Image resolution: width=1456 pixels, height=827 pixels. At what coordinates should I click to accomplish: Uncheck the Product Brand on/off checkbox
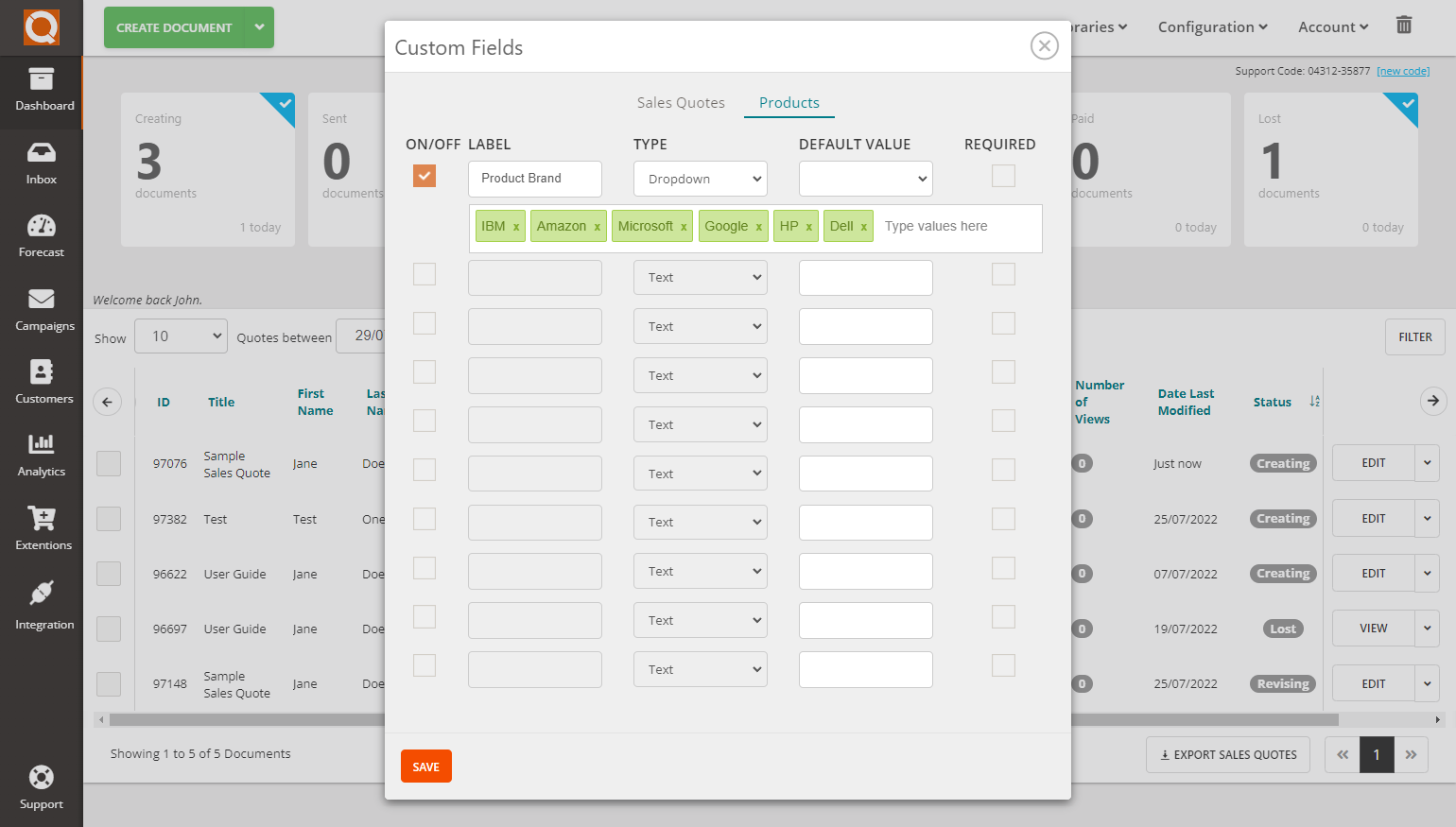pos(424,176)
